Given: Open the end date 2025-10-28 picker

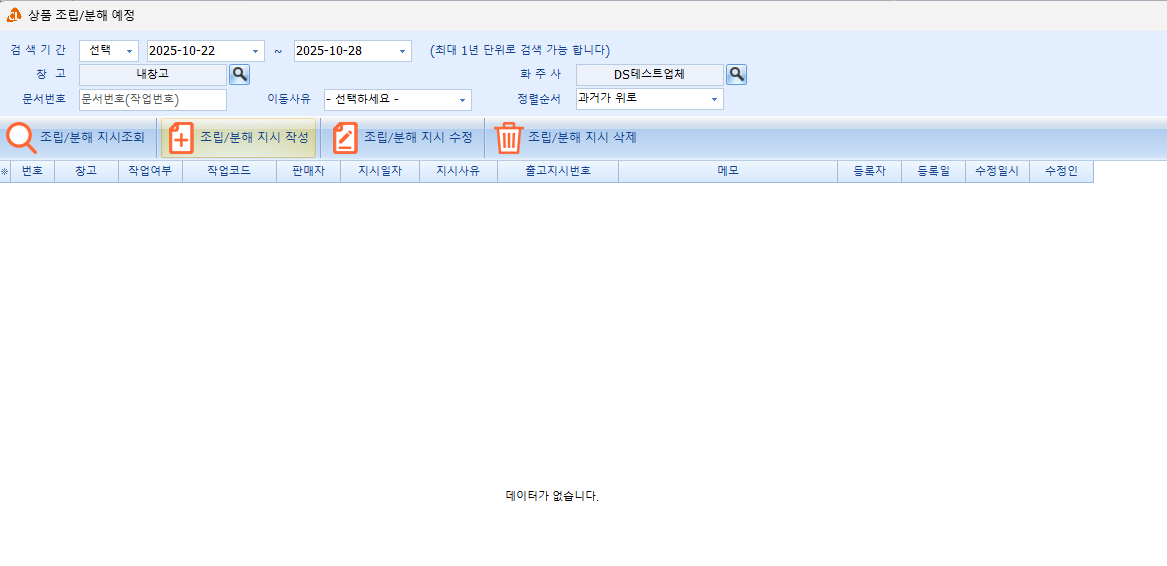Looking at the screenshot, I should click(403, 51).
